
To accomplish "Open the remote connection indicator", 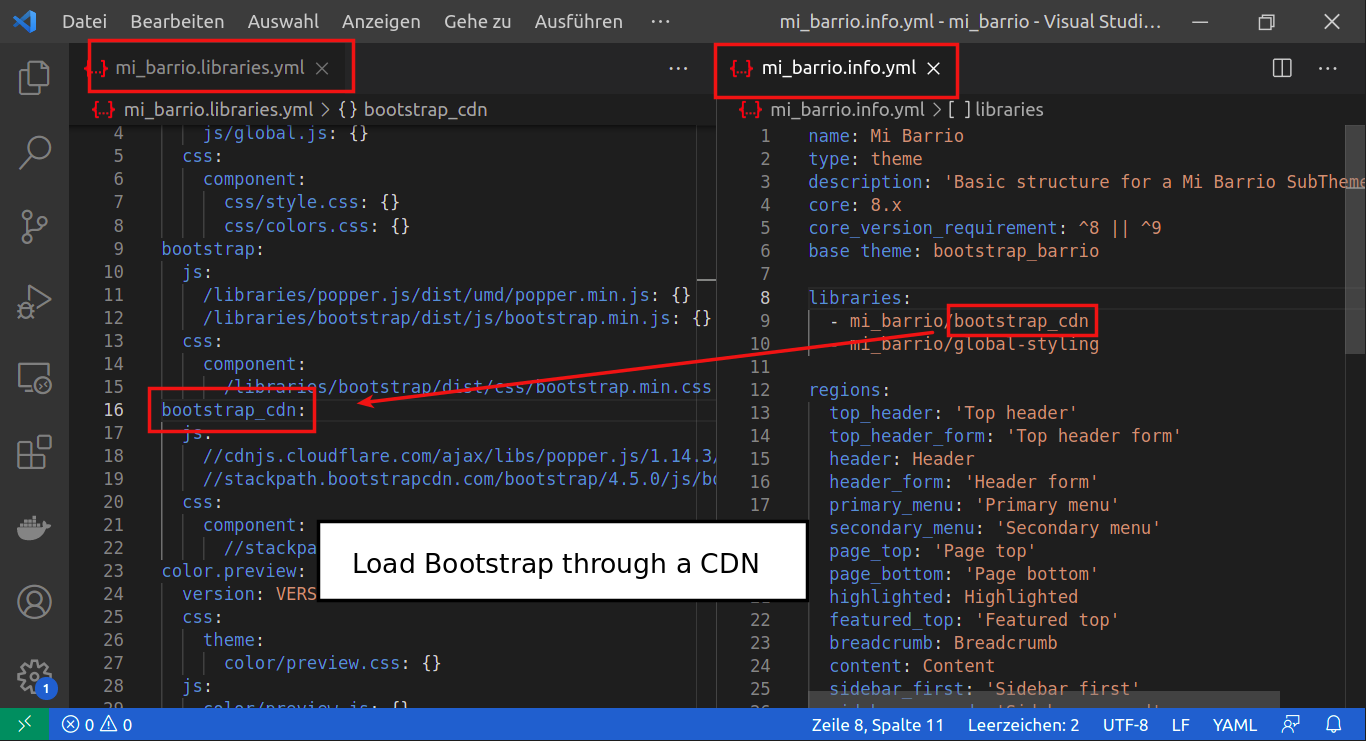I will 25,724.
